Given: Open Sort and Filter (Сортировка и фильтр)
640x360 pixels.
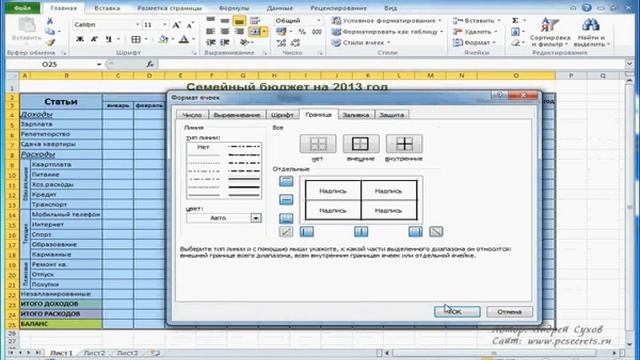Looking at the screenshot, I should 549,32.
